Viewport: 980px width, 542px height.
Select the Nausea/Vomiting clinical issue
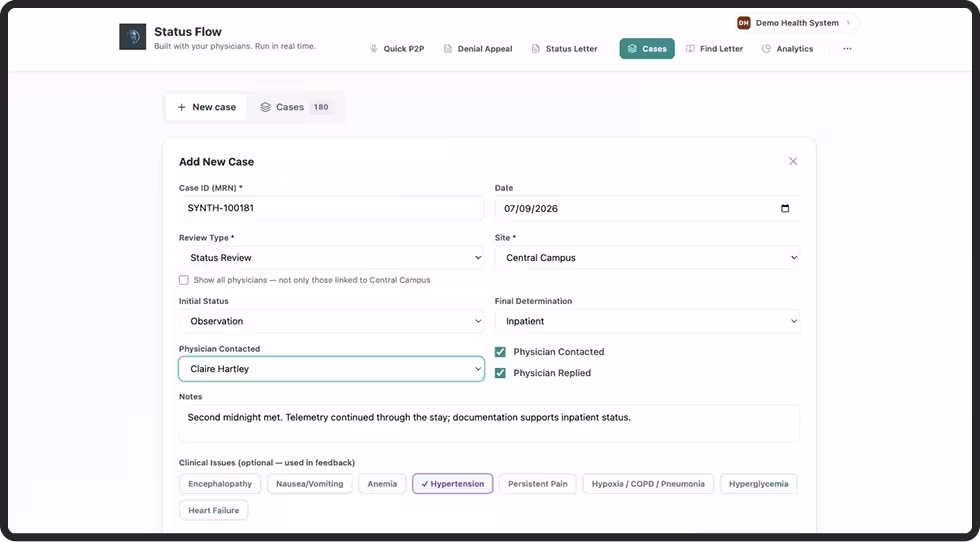point(310,484)
